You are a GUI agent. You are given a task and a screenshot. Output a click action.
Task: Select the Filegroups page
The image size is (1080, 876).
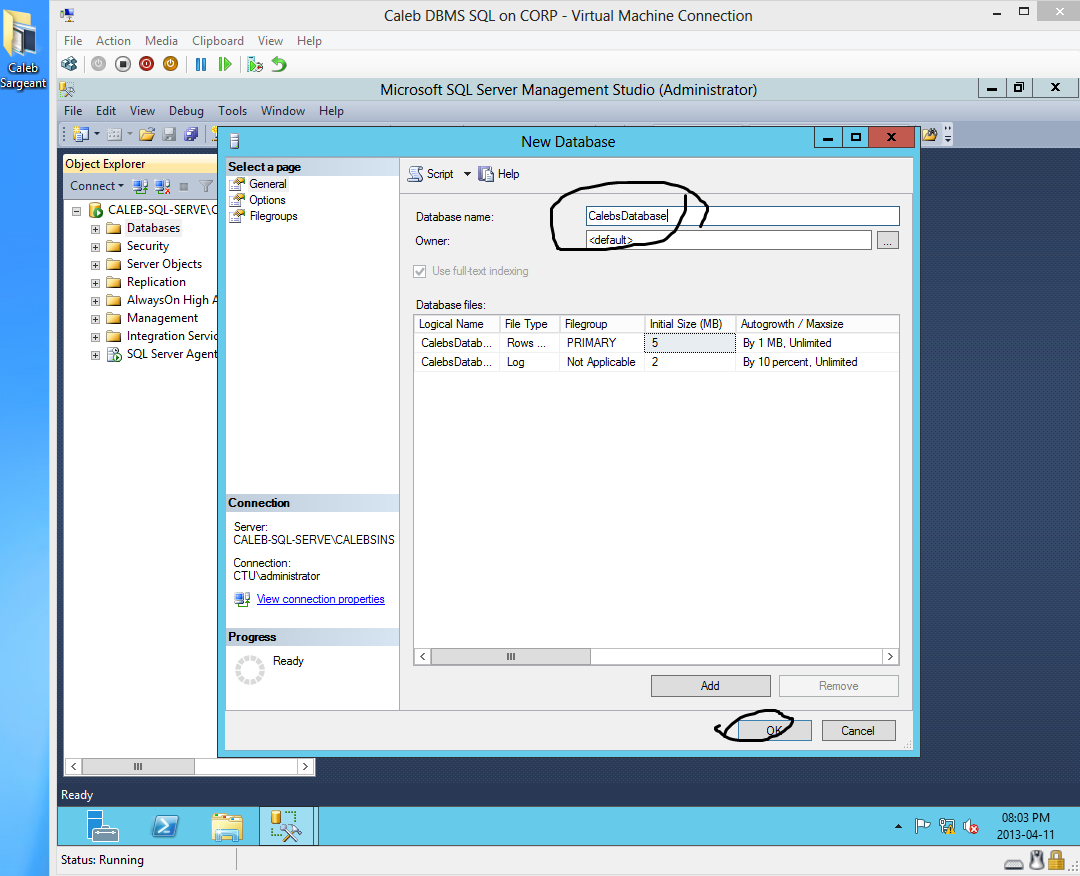[x=273, y=216]
